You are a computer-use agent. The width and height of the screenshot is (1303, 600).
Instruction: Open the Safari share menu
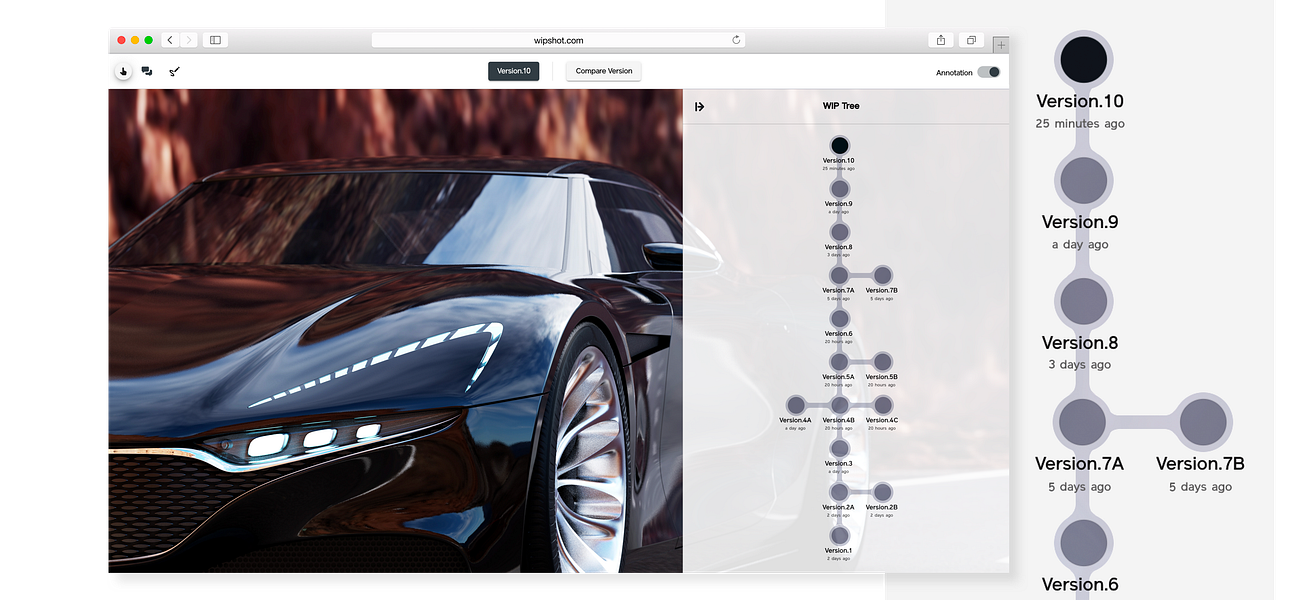point(941,40)
